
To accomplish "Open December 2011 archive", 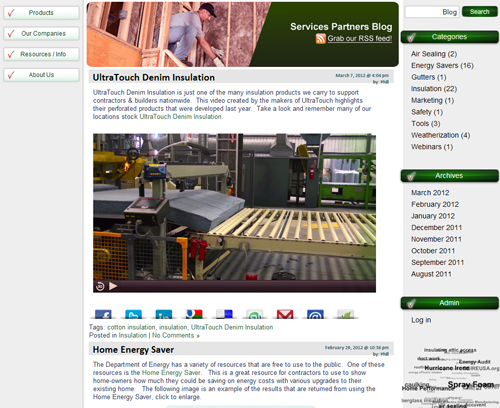I will click(436, 227).
